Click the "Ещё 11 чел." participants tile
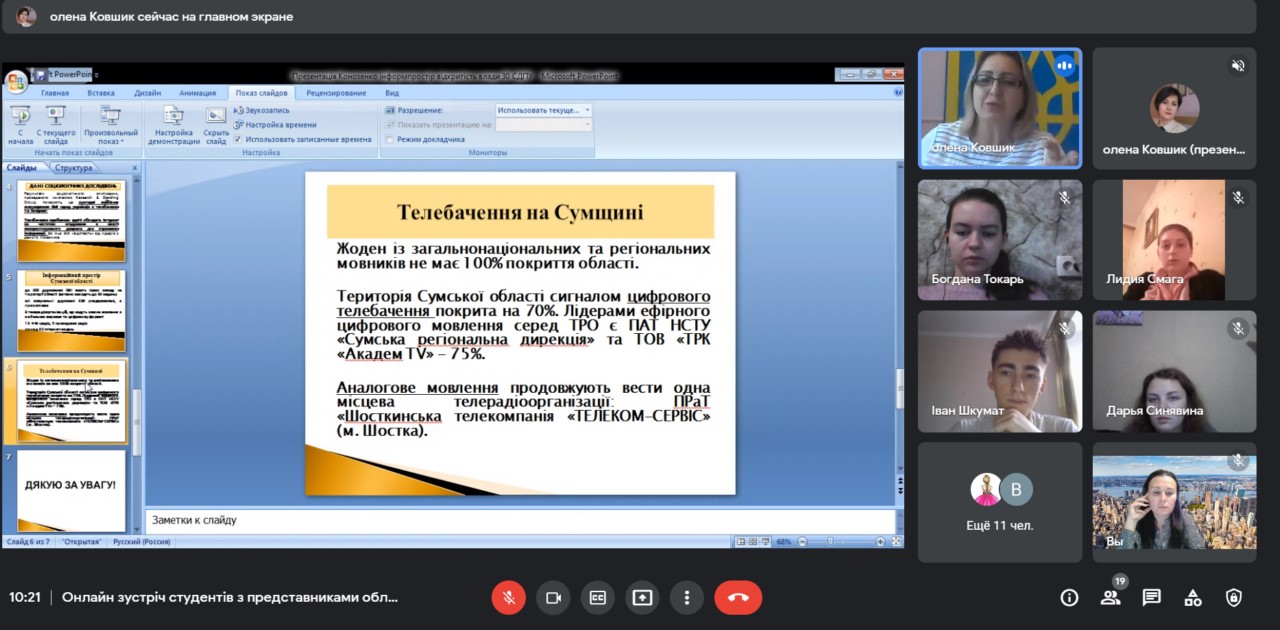The image size is (1280, 630). (x=1000, y=502)
